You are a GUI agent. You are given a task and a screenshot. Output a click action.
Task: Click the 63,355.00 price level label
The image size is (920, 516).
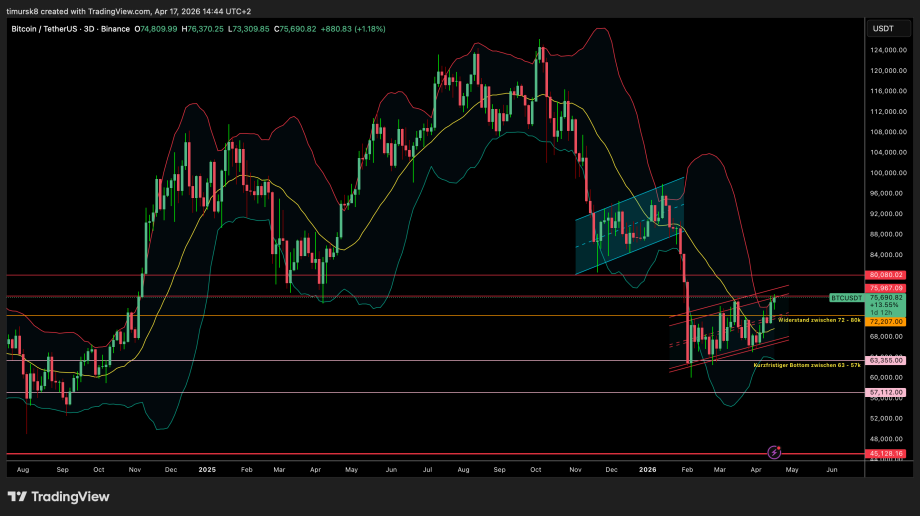(x=886, y=360)
